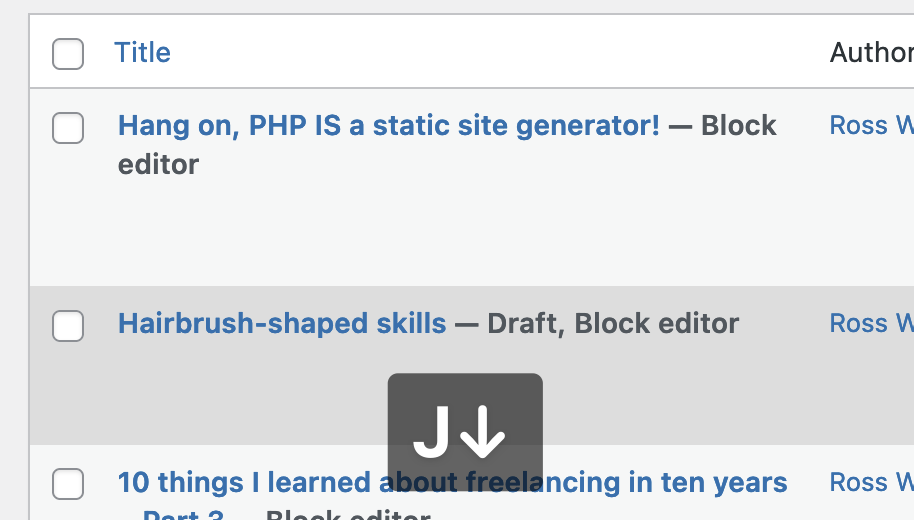Viewport: 914px width, 520px height.
Task: Click author Ross W in the 10 things row
Action: click(870, 483)
